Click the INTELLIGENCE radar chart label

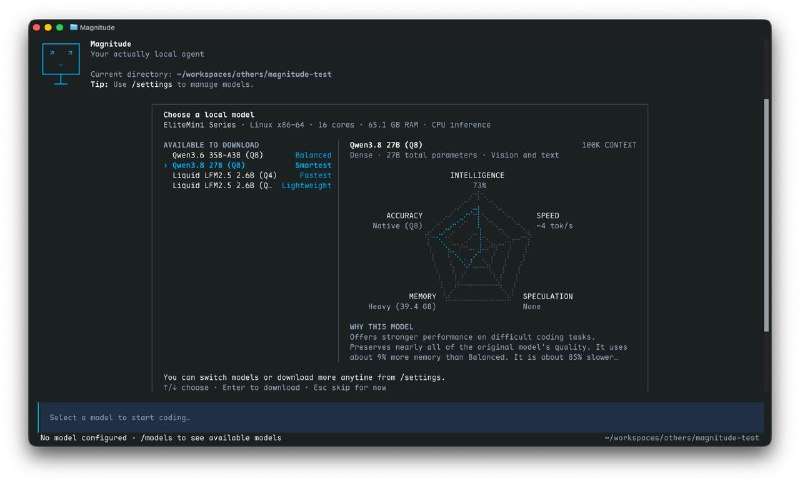pyautogui.click(x=477, y=175)
